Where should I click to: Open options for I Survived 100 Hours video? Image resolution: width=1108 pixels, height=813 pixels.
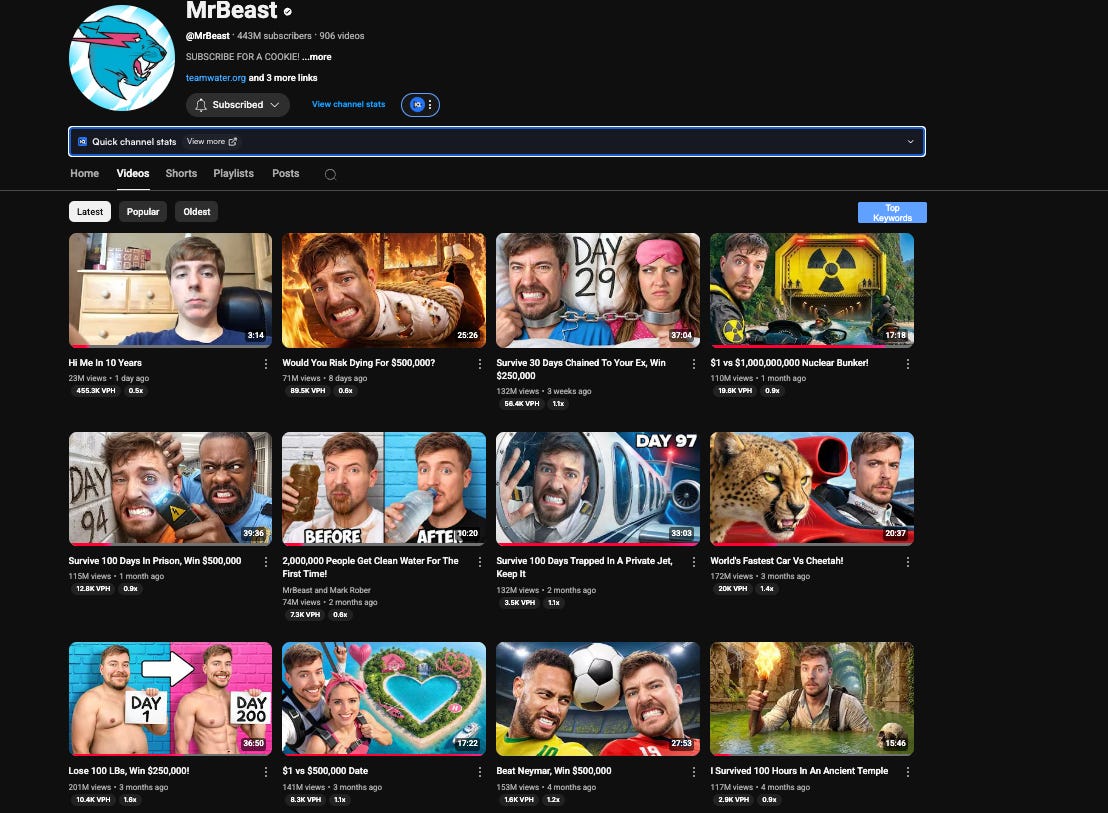908,772
